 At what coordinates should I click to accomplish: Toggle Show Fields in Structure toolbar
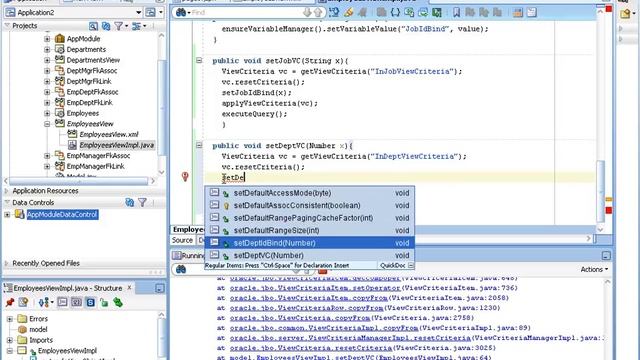76,302
